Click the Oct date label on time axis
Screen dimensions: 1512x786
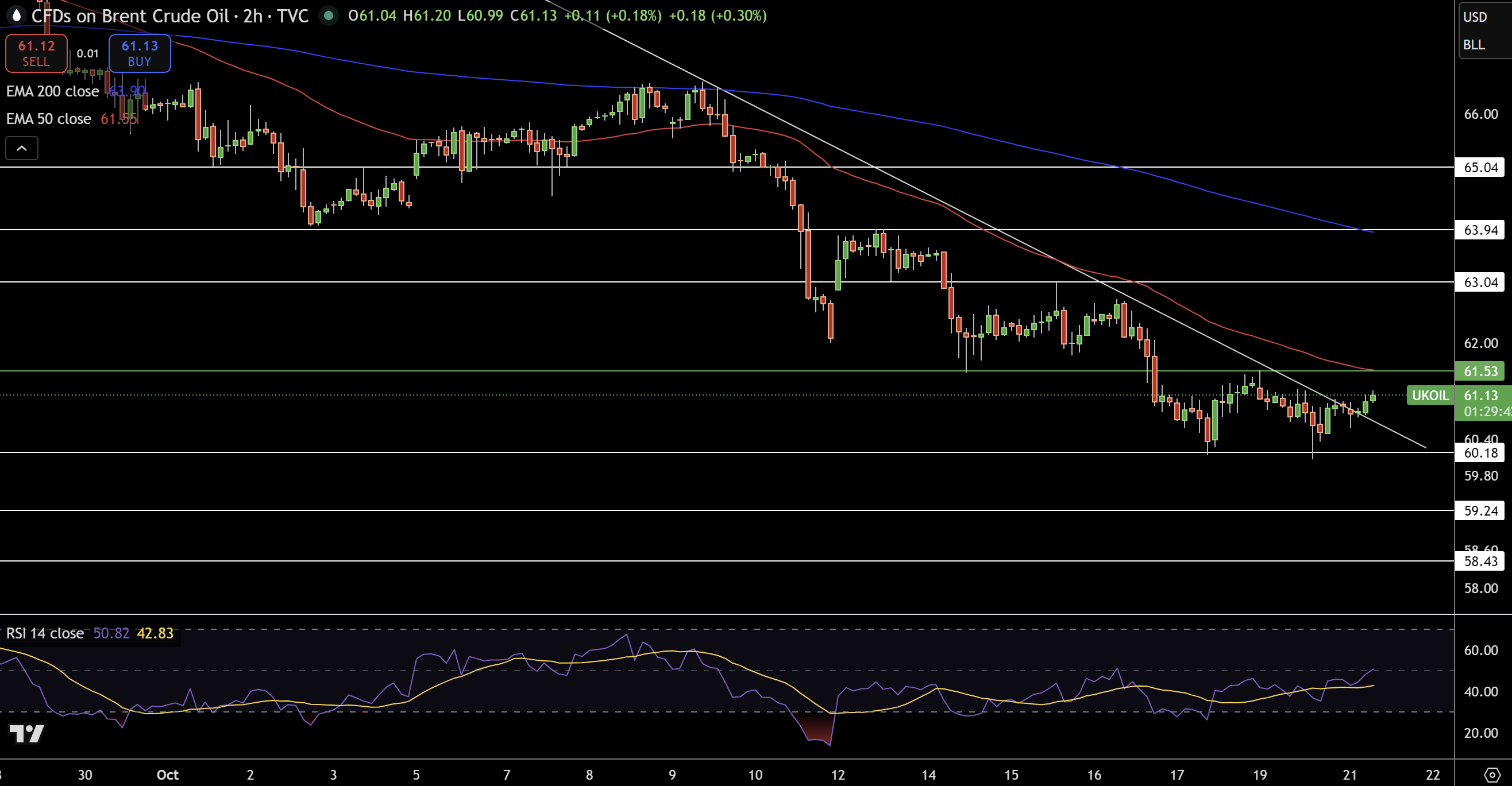[167, 775]
